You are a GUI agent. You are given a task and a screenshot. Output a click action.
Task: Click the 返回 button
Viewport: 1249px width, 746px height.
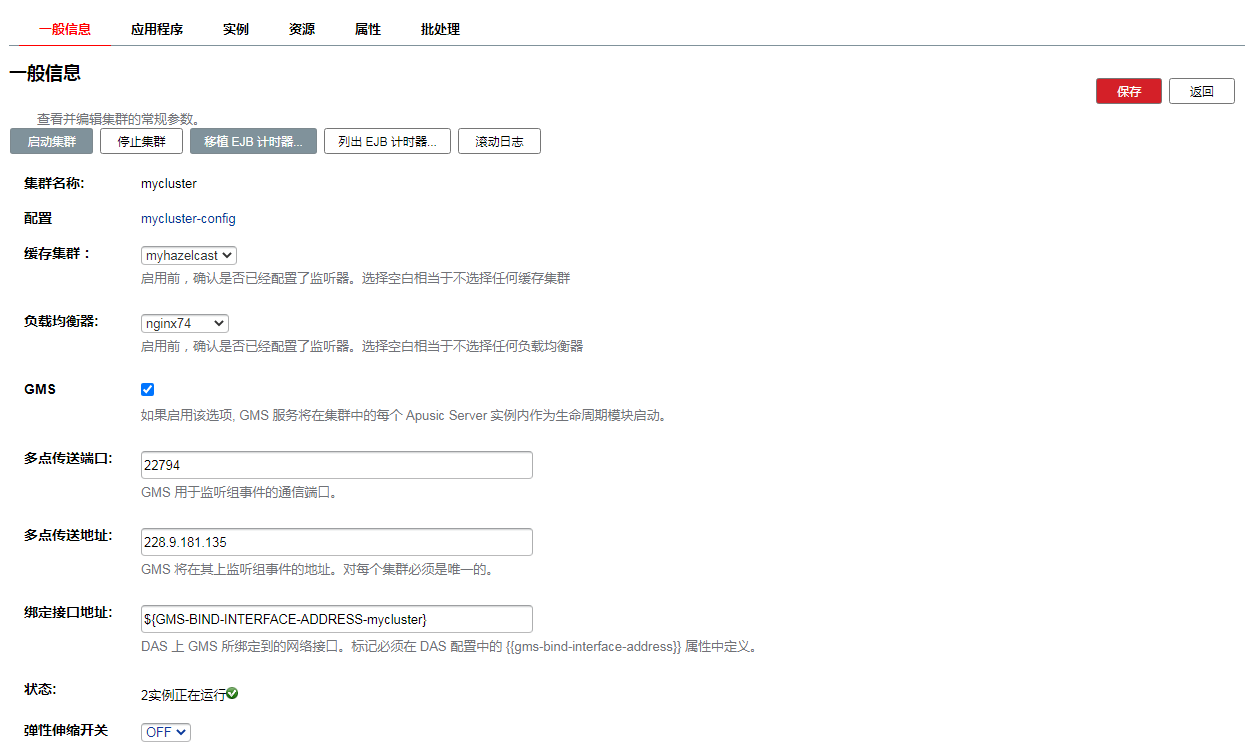pos(1201,91)
